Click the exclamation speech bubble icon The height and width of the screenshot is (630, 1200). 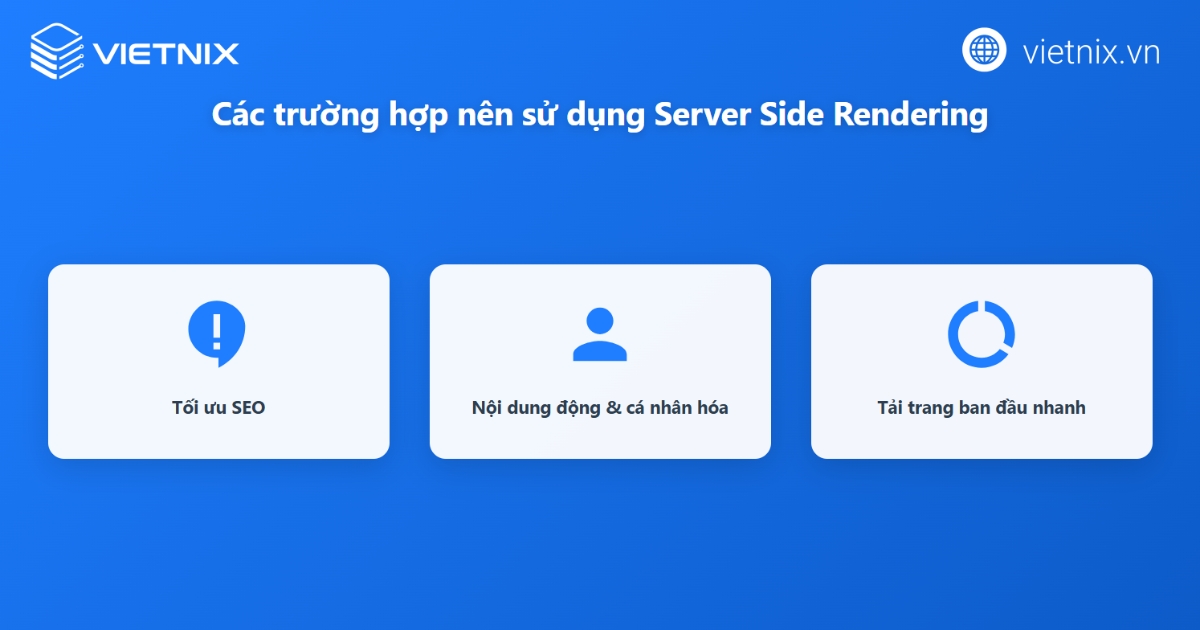point(218,332)
